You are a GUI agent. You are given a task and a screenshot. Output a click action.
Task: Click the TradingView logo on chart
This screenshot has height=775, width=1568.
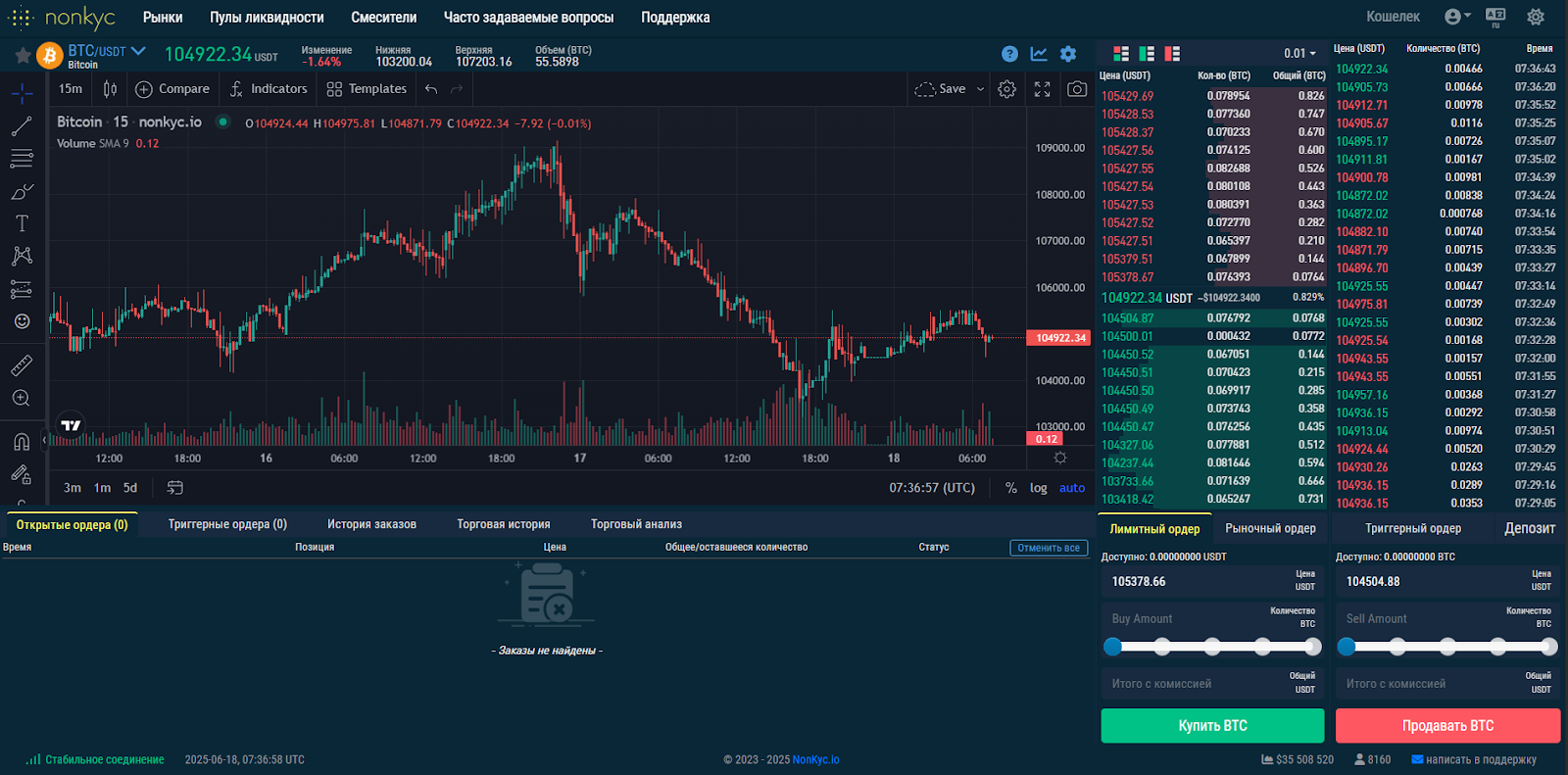pos(72,425)
